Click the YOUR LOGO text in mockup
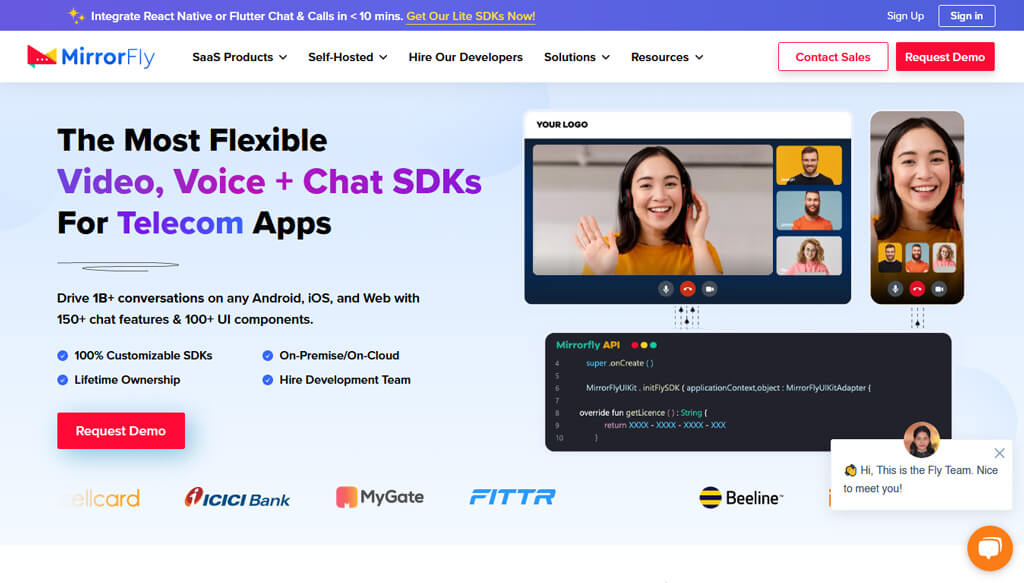The height and width of the screenshot is (583, 1024). click(x=562, y=125)
